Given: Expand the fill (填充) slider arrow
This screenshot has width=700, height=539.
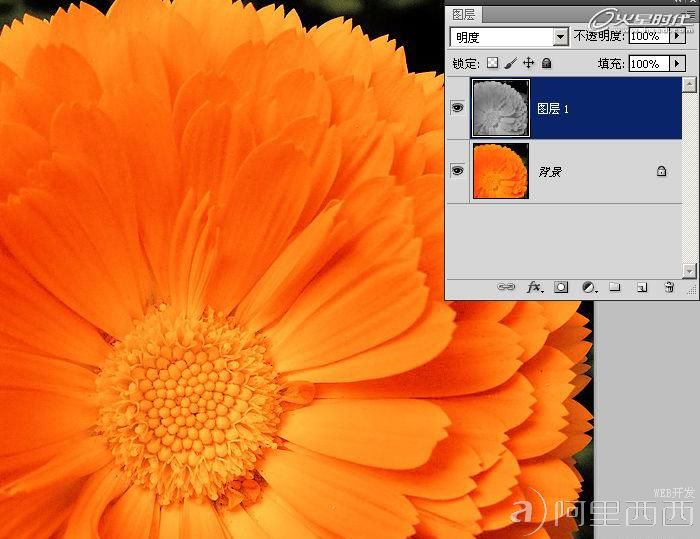Looking at the screenshot, I should pyautogui.click(x=677, y=63).
